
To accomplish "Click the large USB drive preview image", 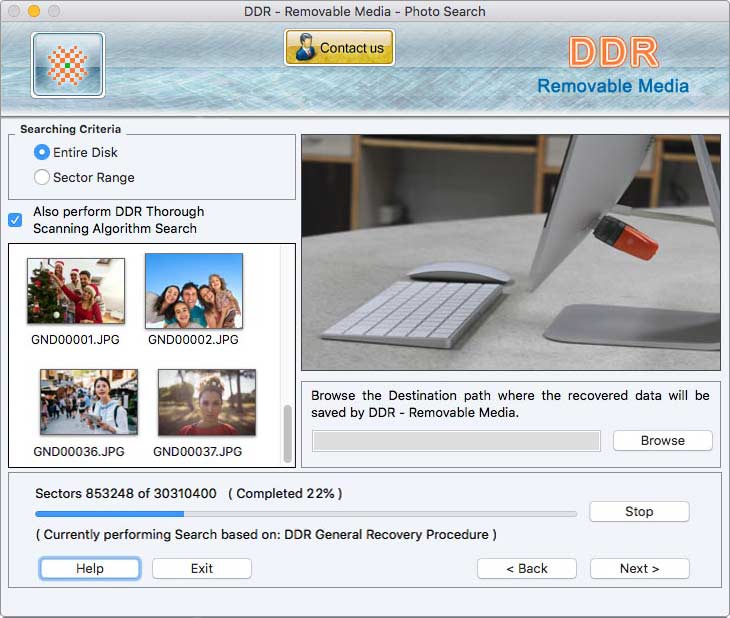I will 511,252.
